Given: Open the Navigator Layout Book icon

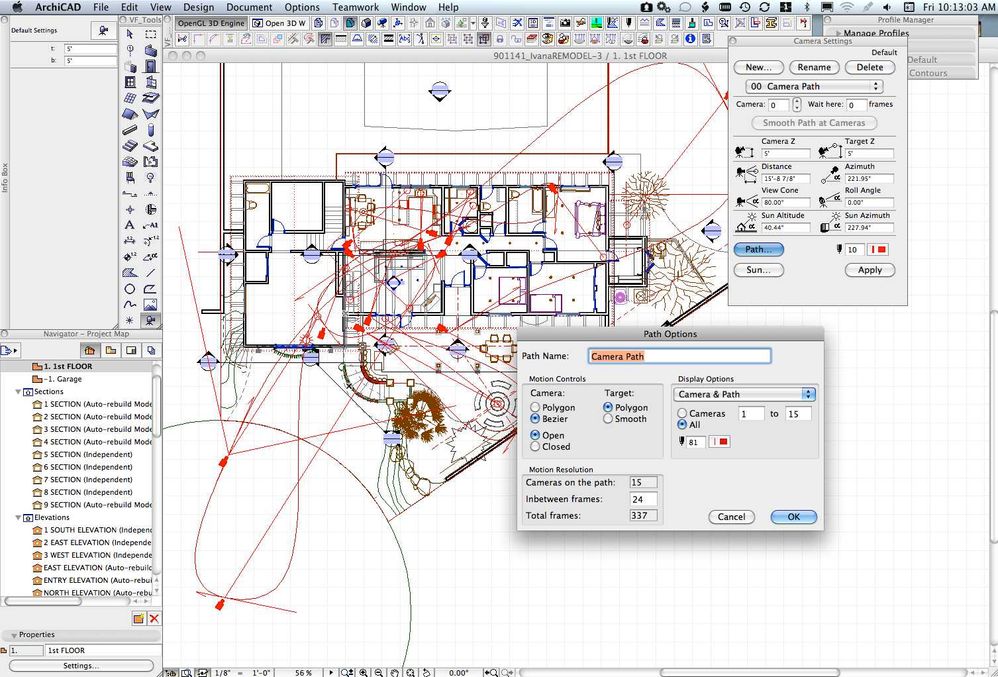Looking at the screenshot, I should point(131,350).
